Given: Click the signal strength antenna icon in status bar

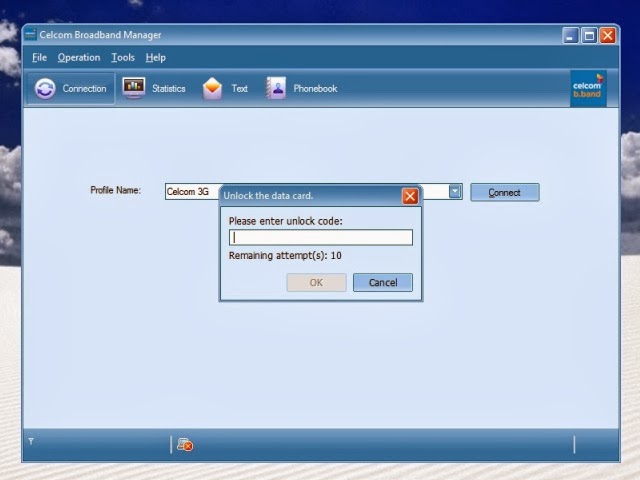Looking at the screenshot, I should click(x=31, y=441).
